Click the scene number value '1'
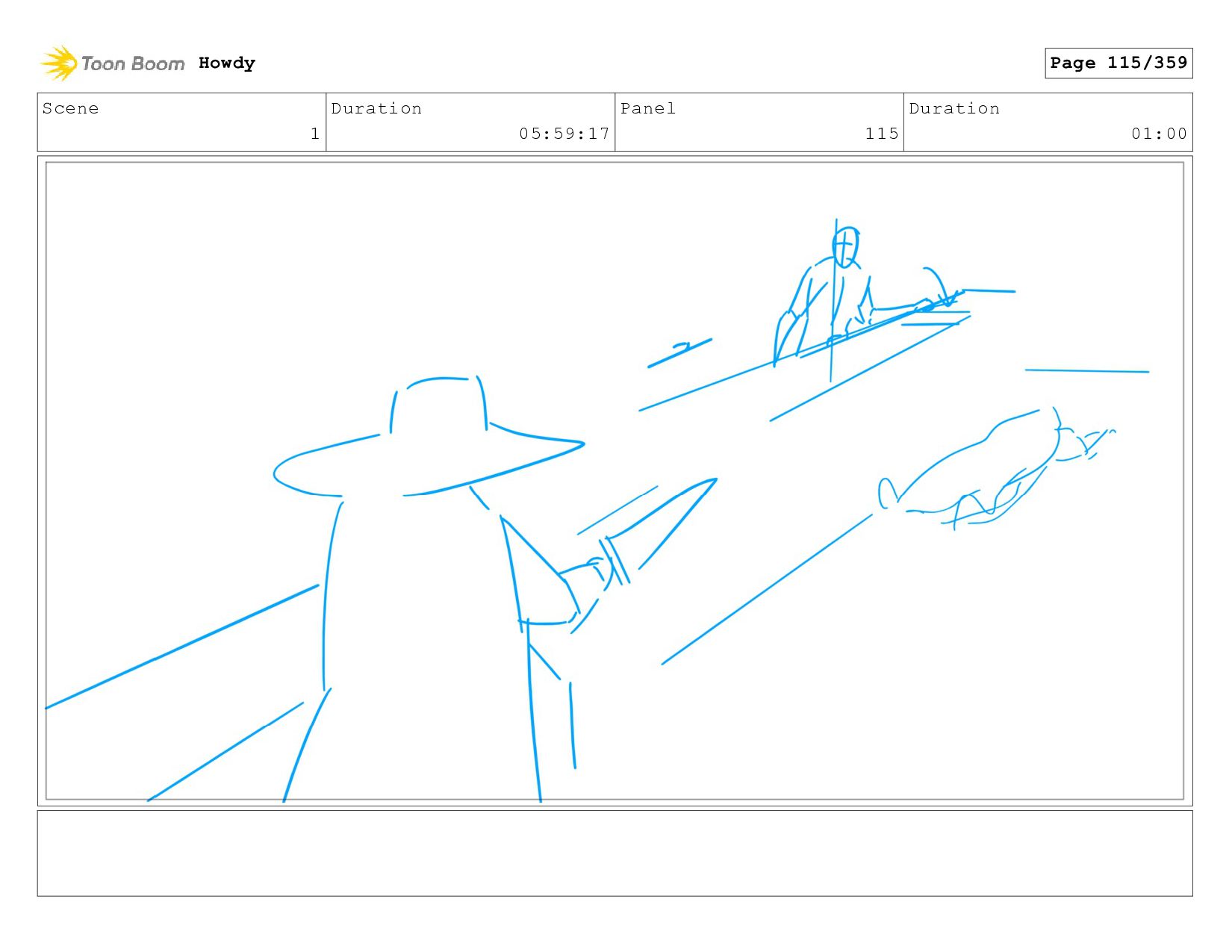 (315, 134)
